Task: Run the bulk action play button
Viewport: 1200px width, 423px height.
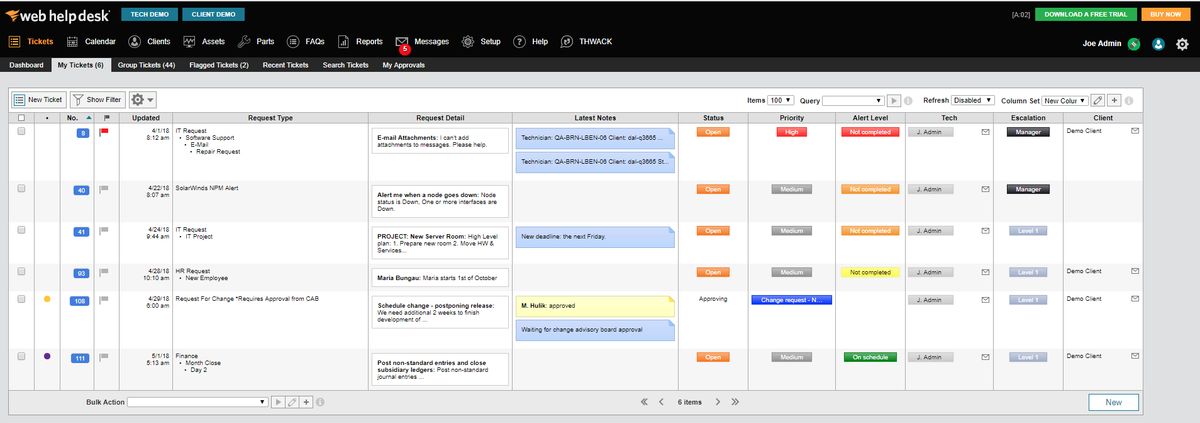Action: point(279,402)
